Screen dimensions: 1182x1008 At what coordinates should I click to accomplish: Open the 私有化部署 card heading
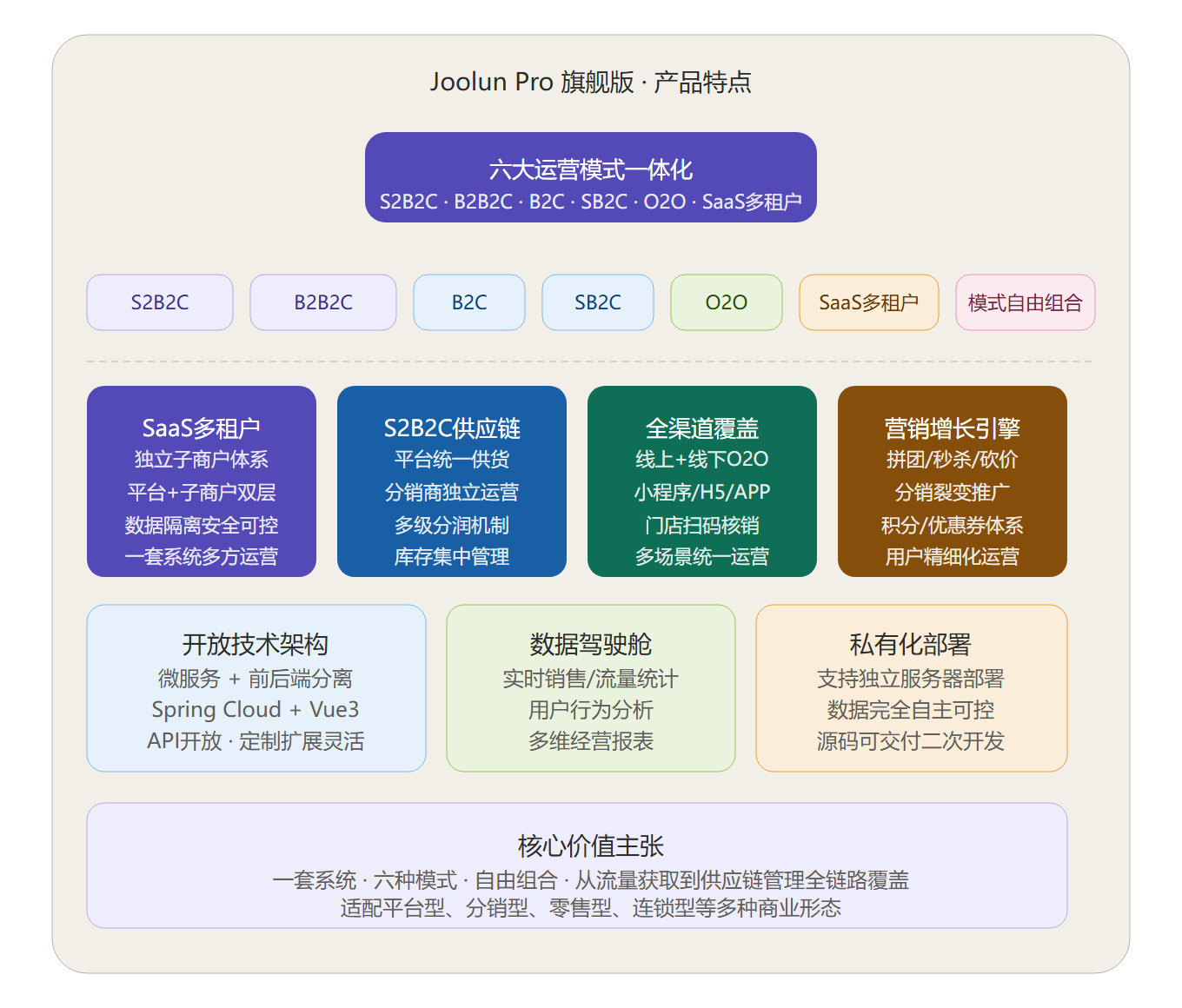tap(911, 645)
